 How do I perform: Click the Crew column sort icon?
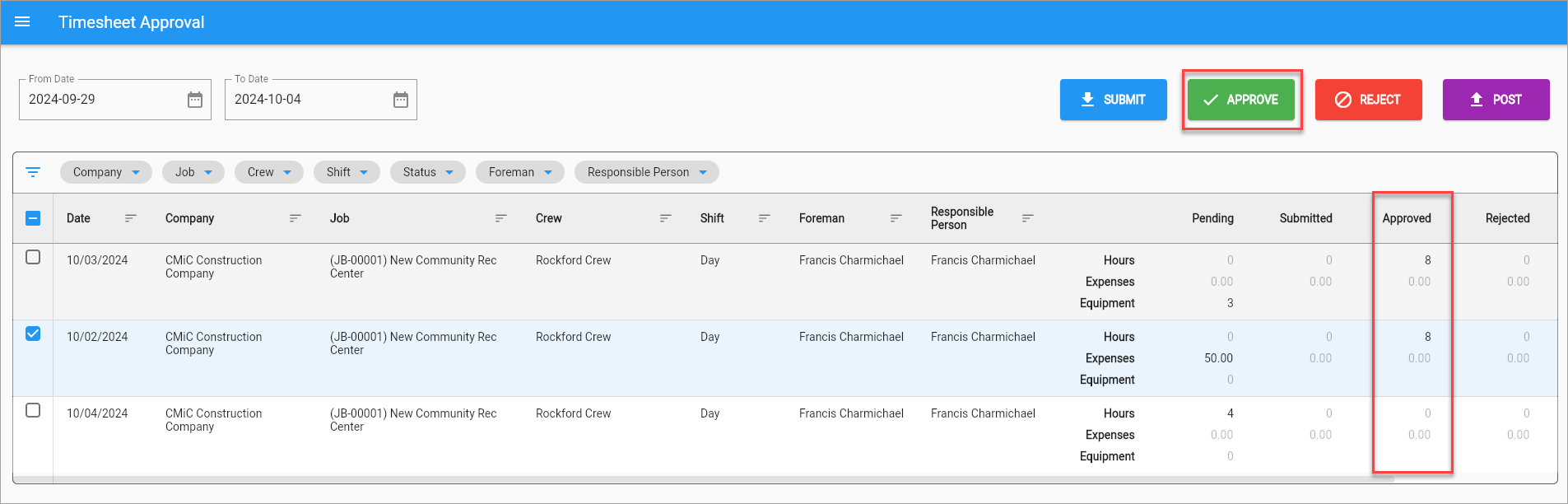pos(665,218)
